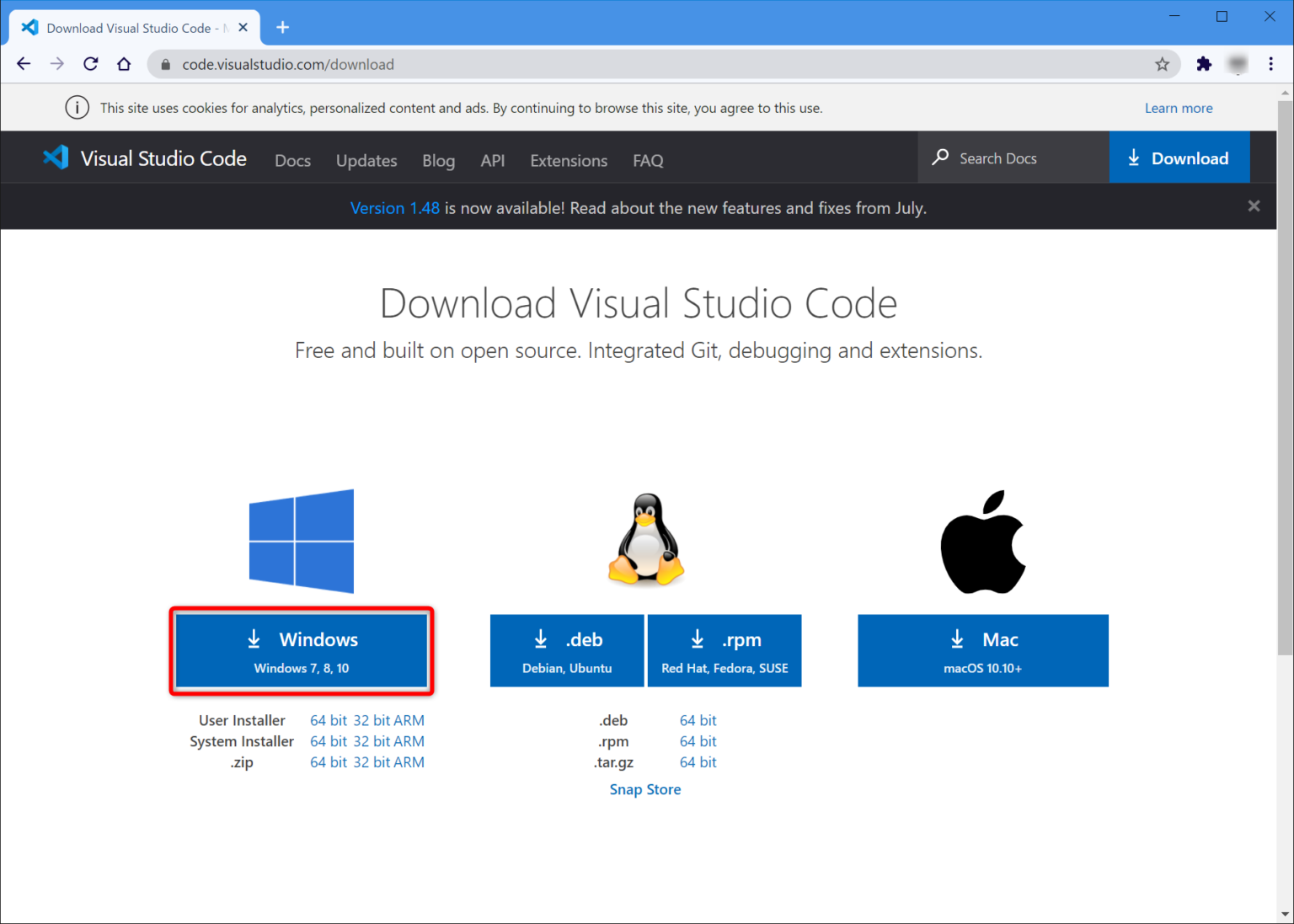Click Learn more about cookies
The image size is (1294, 924).
point(1179,108)
